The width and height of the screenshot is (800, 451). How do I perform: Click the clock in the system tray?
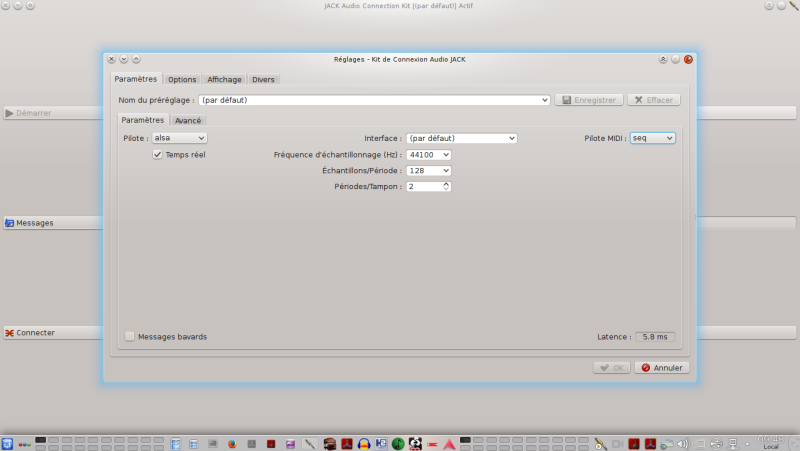click(x=771, y=442)
